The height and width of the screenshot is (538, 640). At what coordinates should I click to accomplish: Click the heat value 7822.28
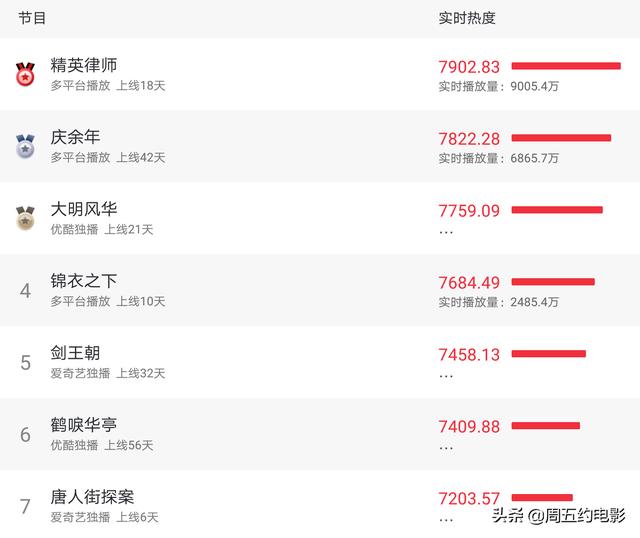click(x=469, y=139)
